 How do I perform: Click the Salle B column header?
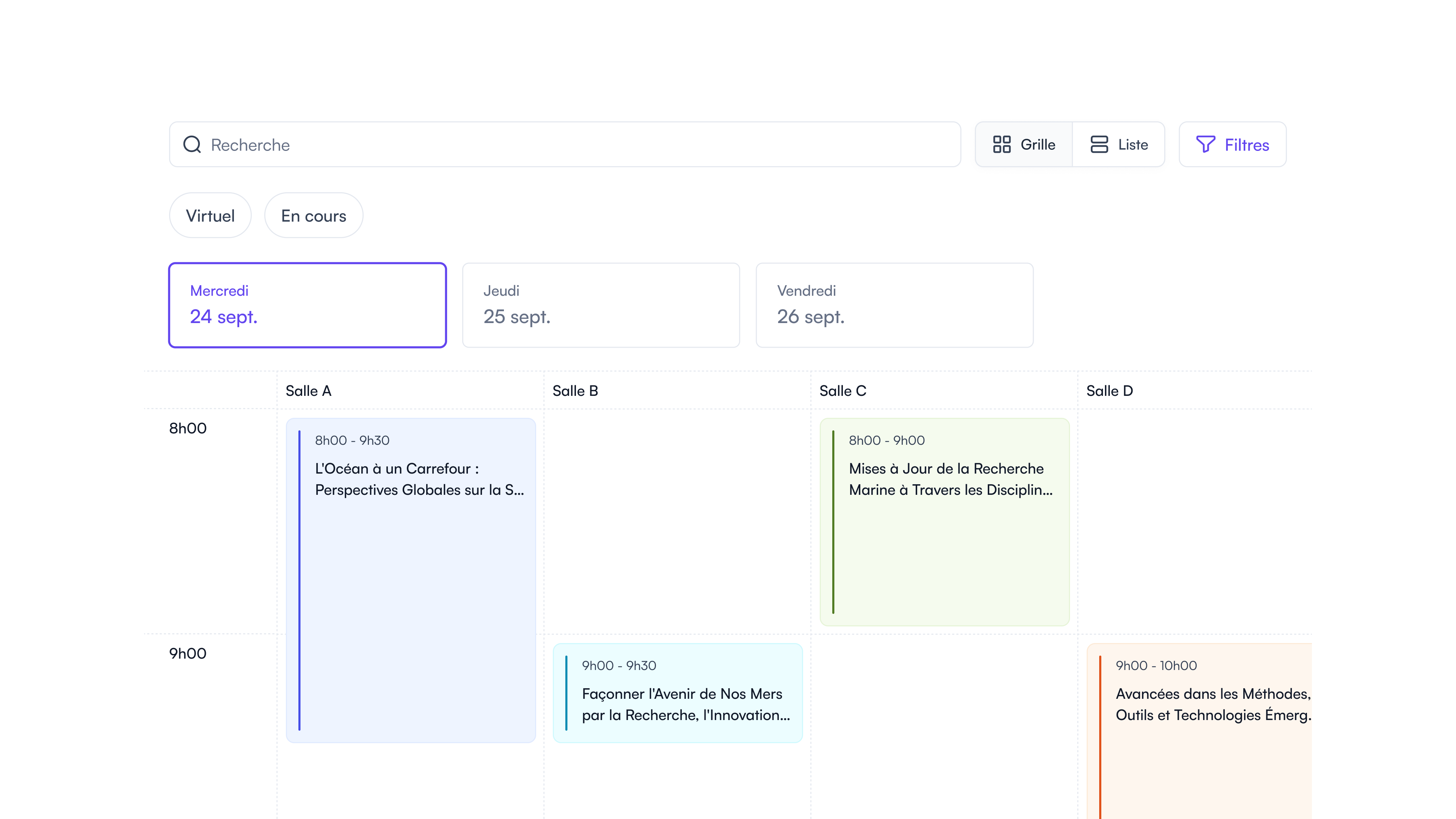coord(576,391)
